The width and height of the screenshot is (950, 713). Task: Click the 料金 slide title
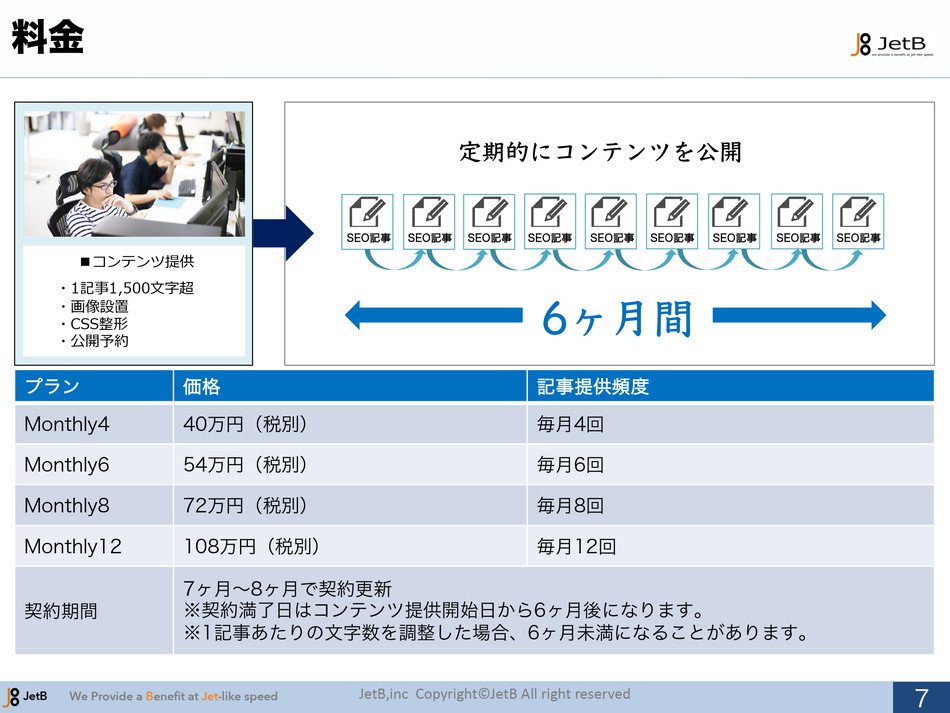[x=48, y=38]
